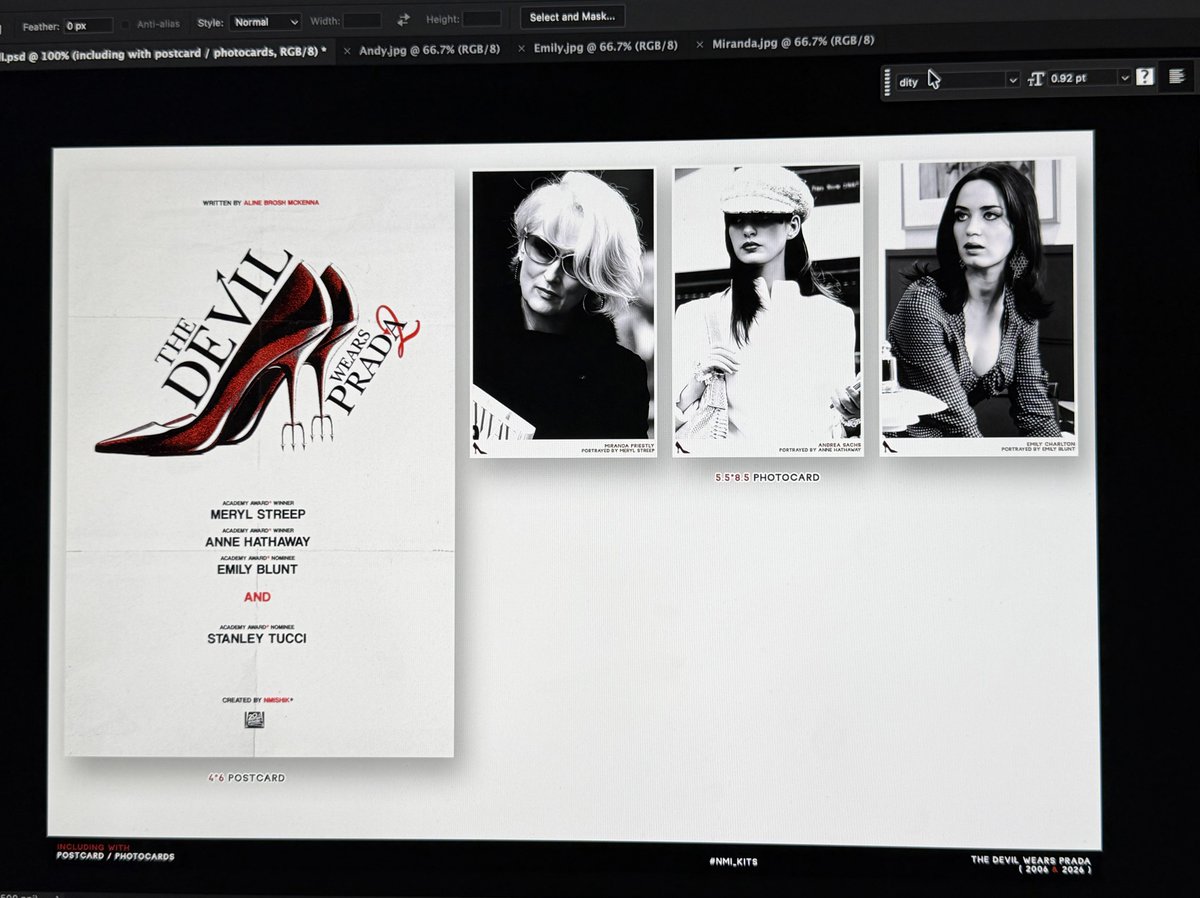Click the swap width and height arrows icon
The image size is (1200, 898).
pyautogui.click(x=404, y=19)
